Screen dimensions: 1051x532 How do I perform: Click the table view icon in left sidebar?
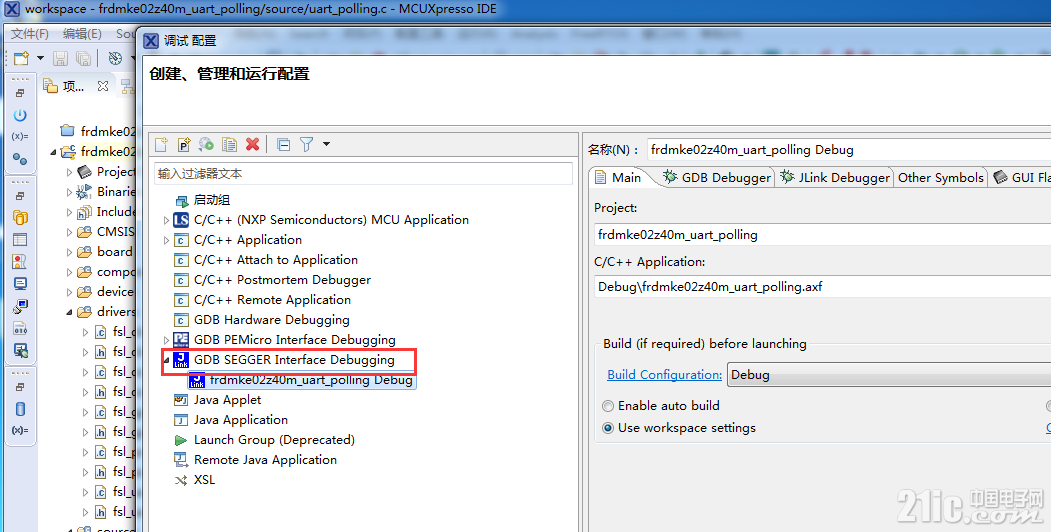pos(20,239)
